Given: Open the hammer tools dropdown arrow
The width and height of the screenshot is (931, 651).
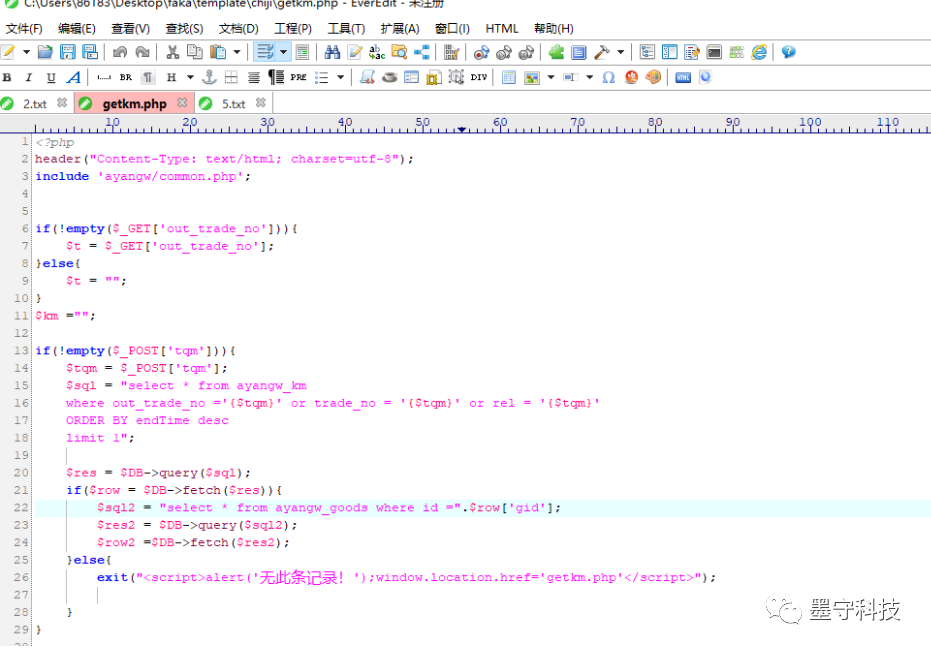Looking at the screenshot, I should [x=620, y=52].
